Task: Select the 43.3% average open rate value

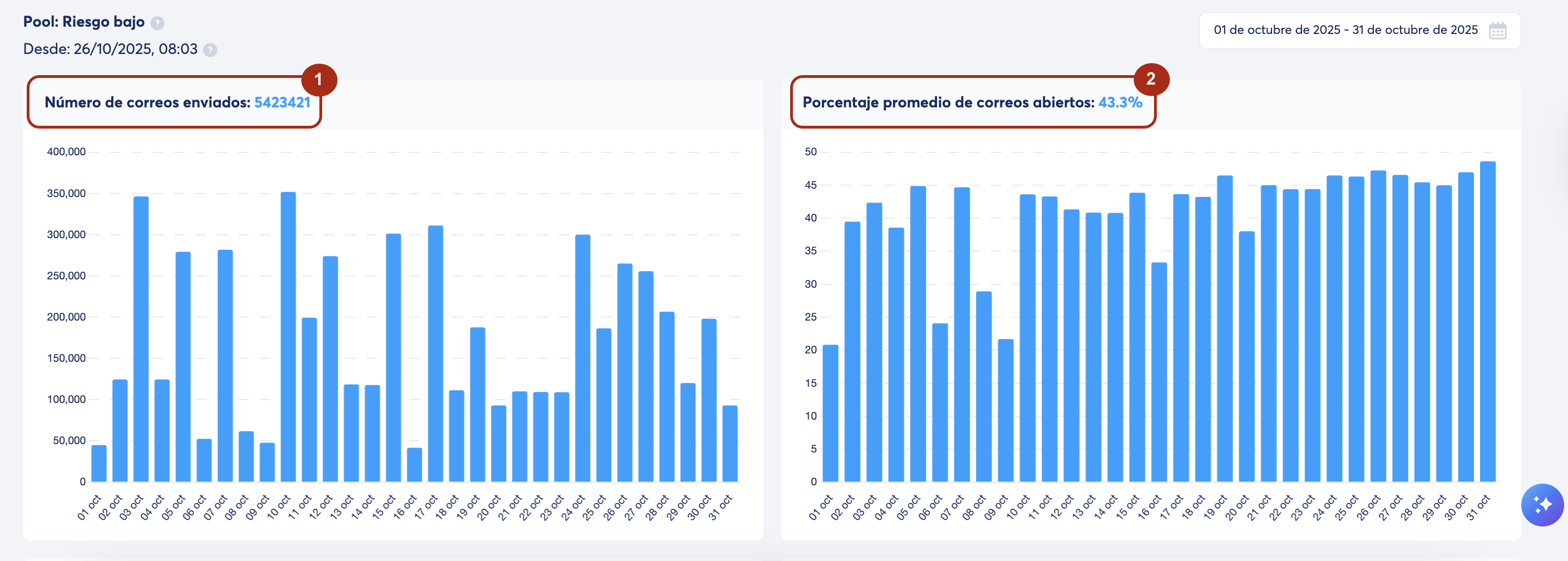Action: (1119, 103)
